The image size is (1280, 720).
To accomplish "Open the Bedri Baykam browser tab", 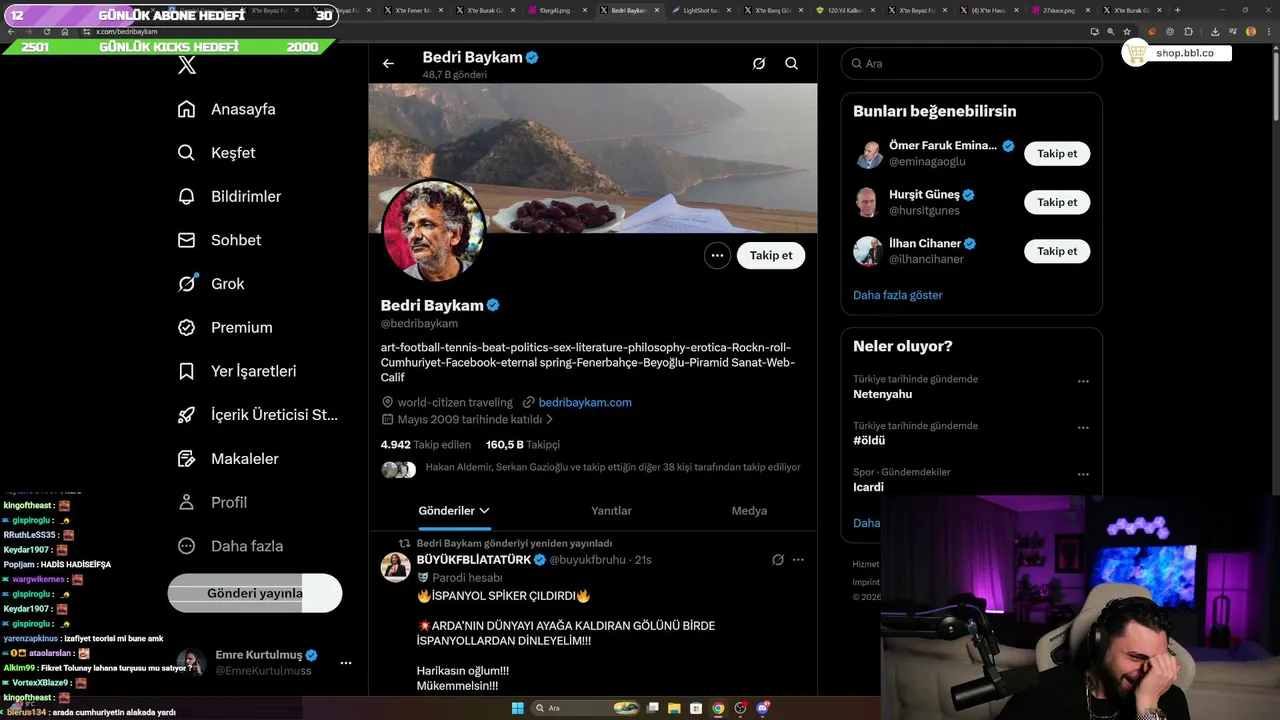I will [629, 10].
